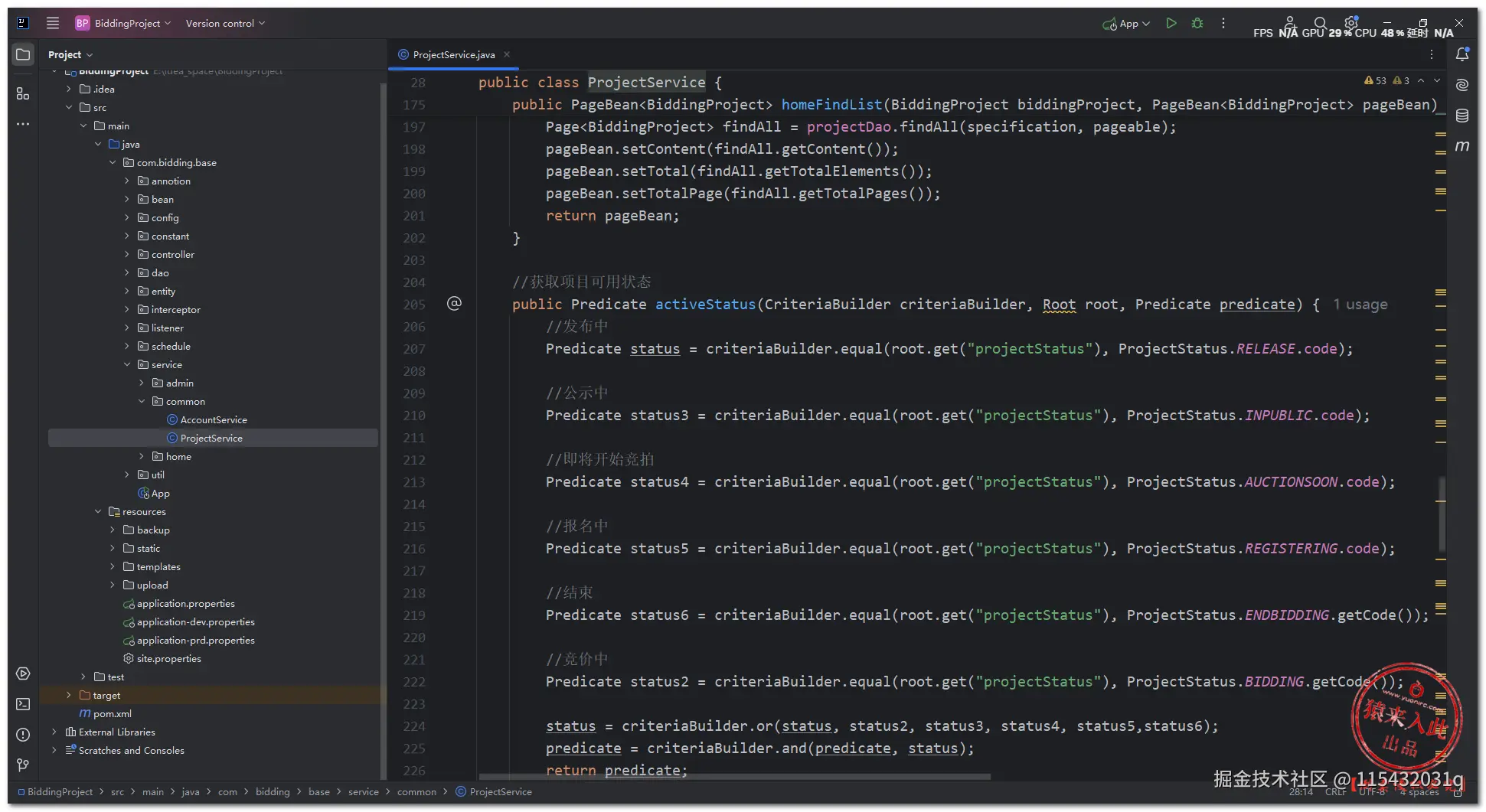Image resolution: width=1486 pixels, height=812 pixels.
Task: Place cursor on line 201 return statement
Action: click(612, 216)
